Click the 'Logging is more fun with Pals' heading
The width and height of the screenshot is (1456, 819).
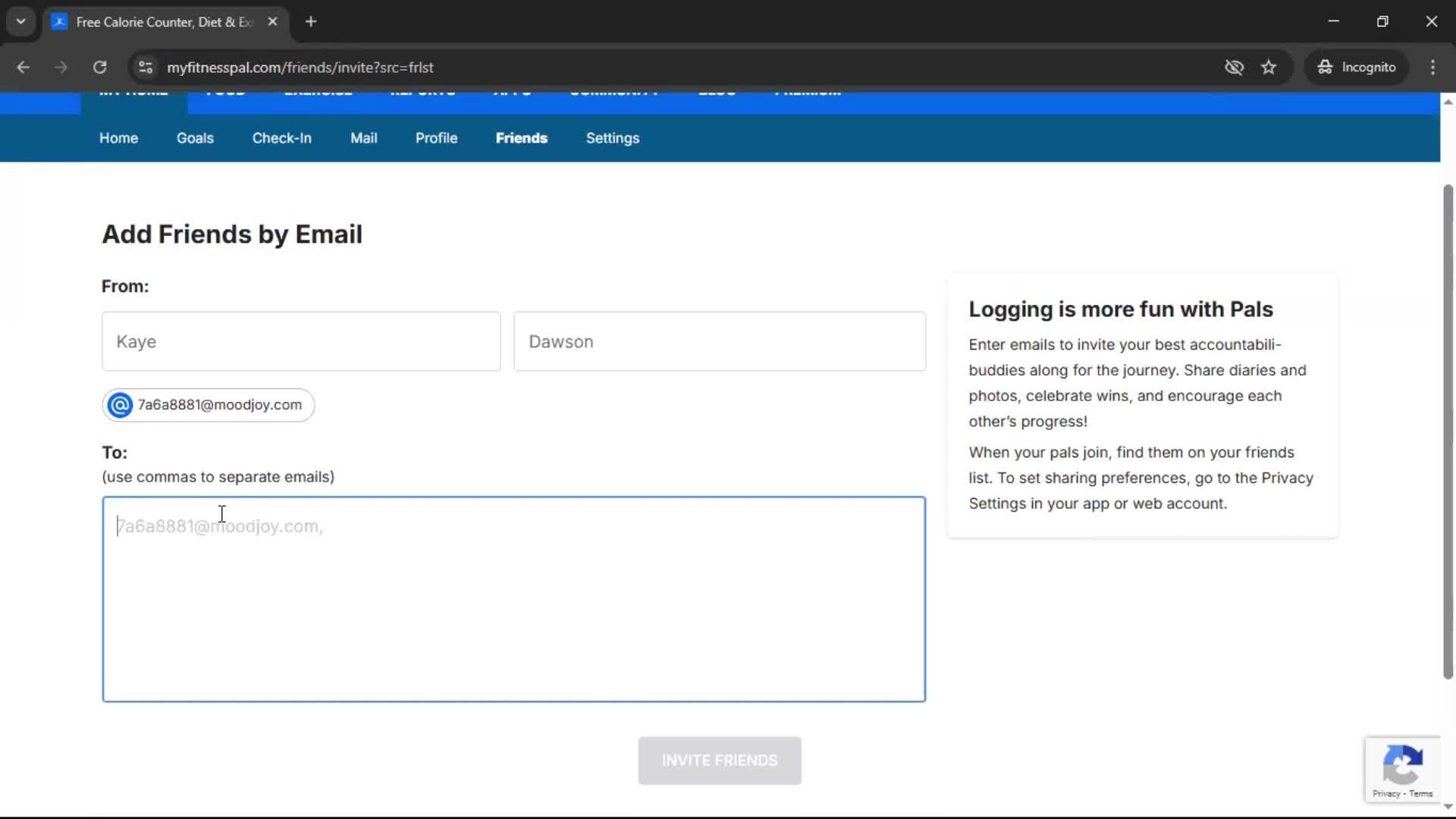pyautogui.click(x=1121, y=309)
